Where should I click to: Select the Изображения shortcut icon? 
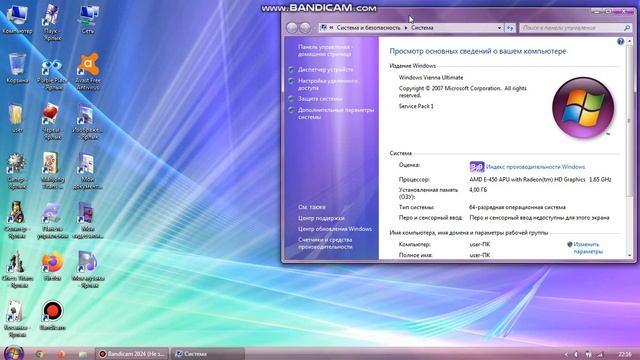coord(87,121)
